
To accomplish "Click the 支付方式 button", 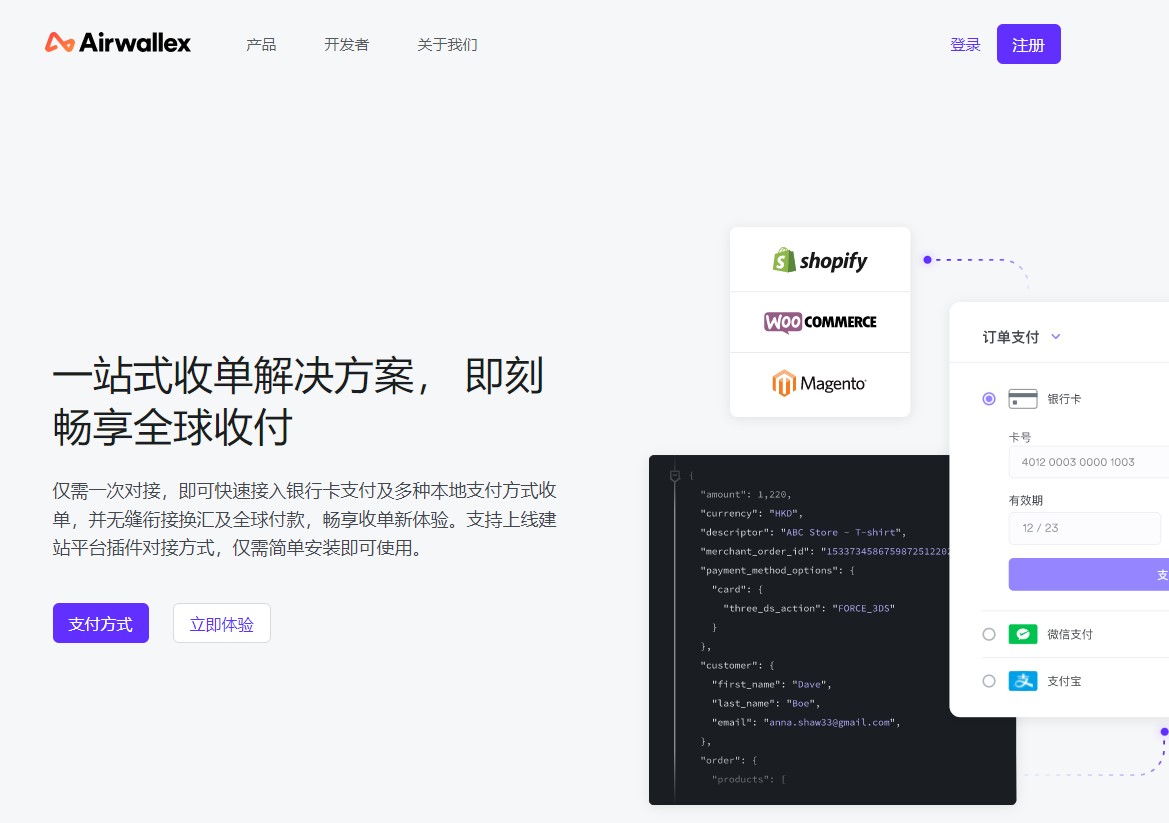I will (x=101, y=623).
